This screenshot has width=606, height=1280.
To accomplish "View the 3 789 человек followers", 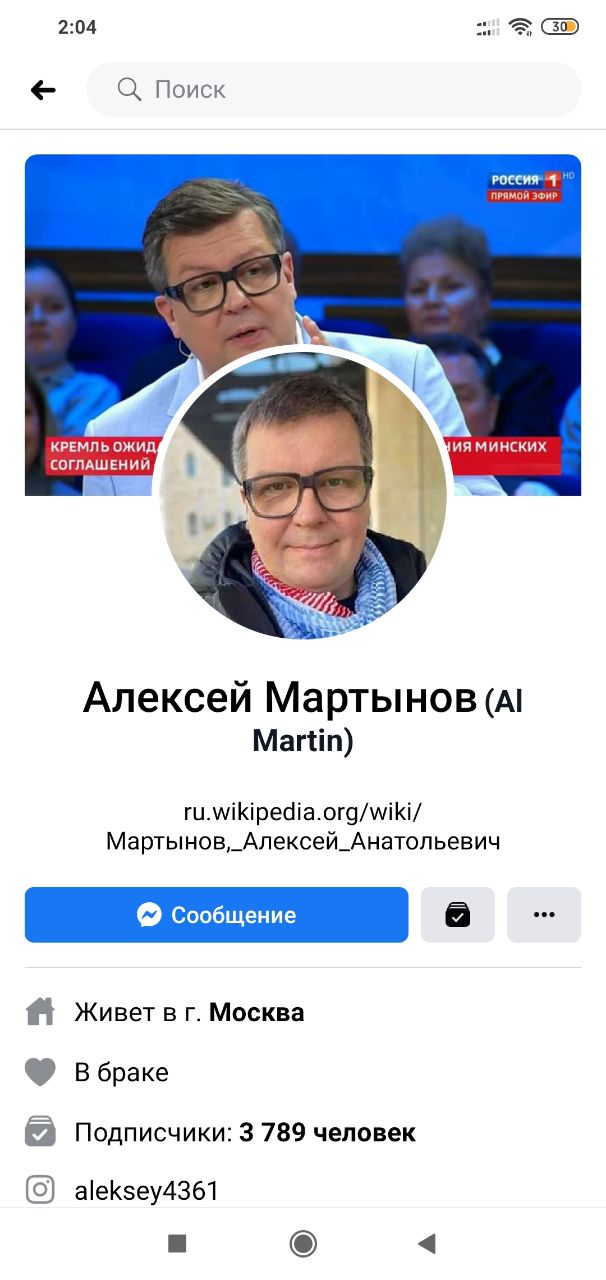I will [328, 1132].
